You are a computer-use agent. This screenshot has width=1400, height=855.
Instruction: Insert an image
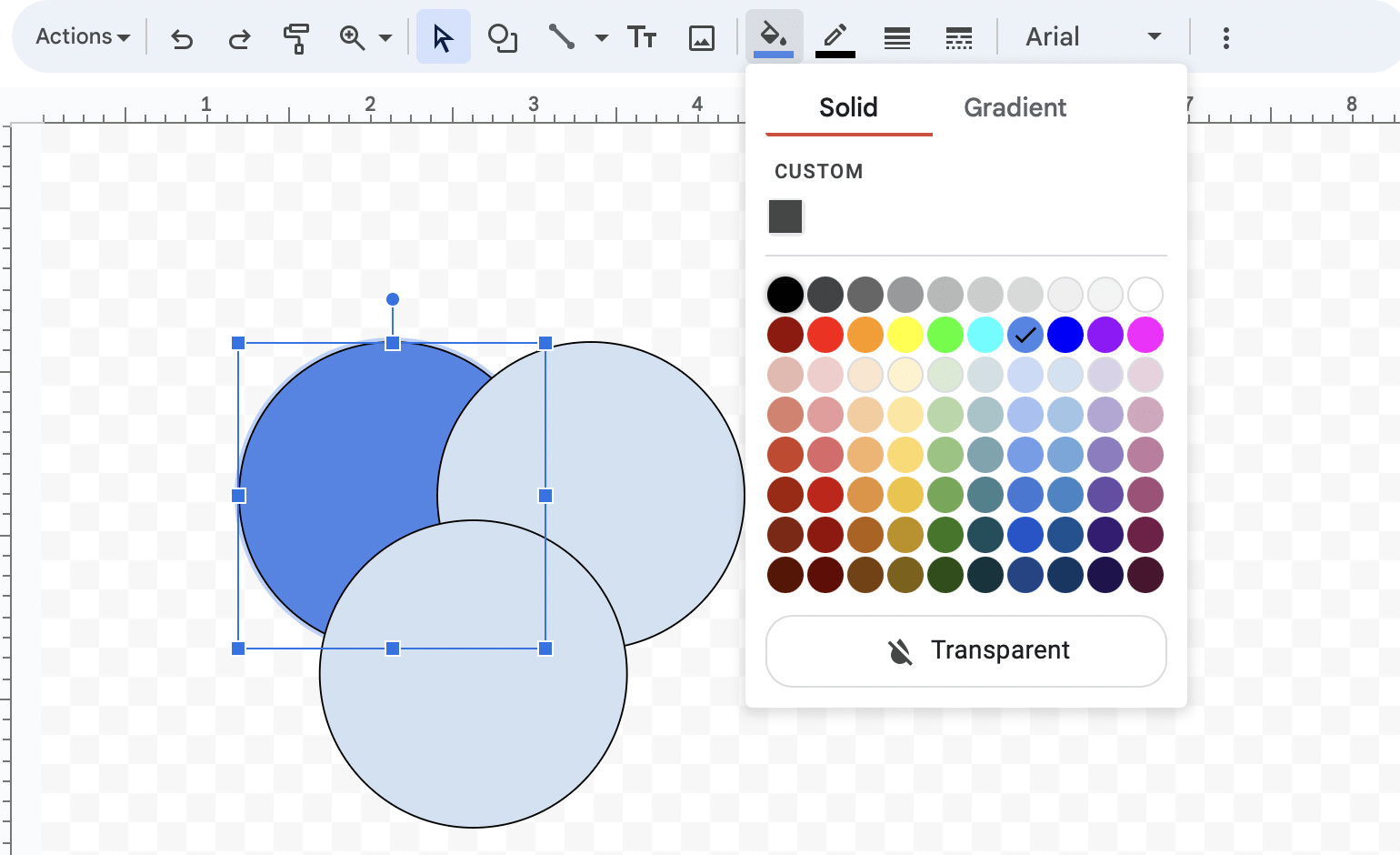pos(701,37)
